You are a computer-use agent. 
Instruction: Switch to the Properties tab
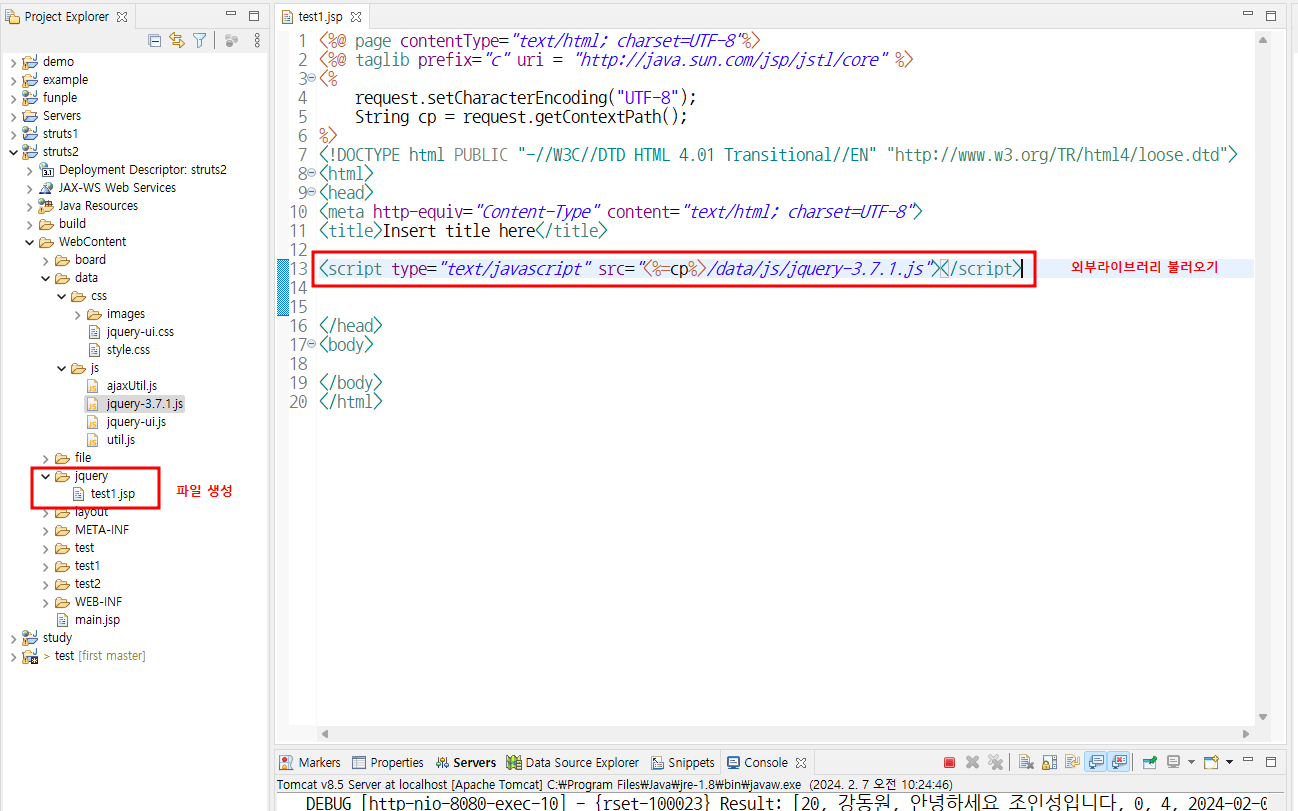point(388,762)
